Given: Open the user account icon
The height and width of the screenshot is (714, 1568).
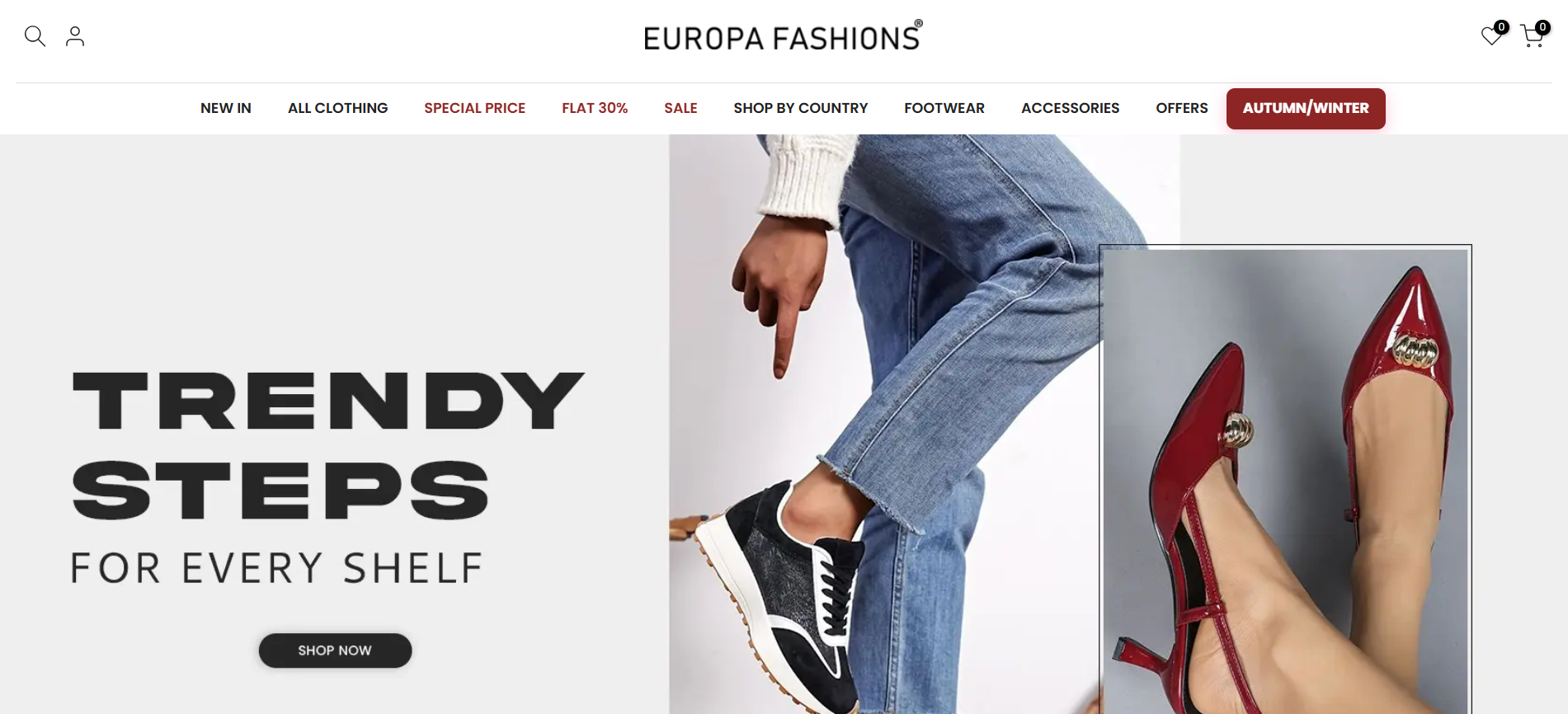Looking at the screenshot, I should (75, 36).
